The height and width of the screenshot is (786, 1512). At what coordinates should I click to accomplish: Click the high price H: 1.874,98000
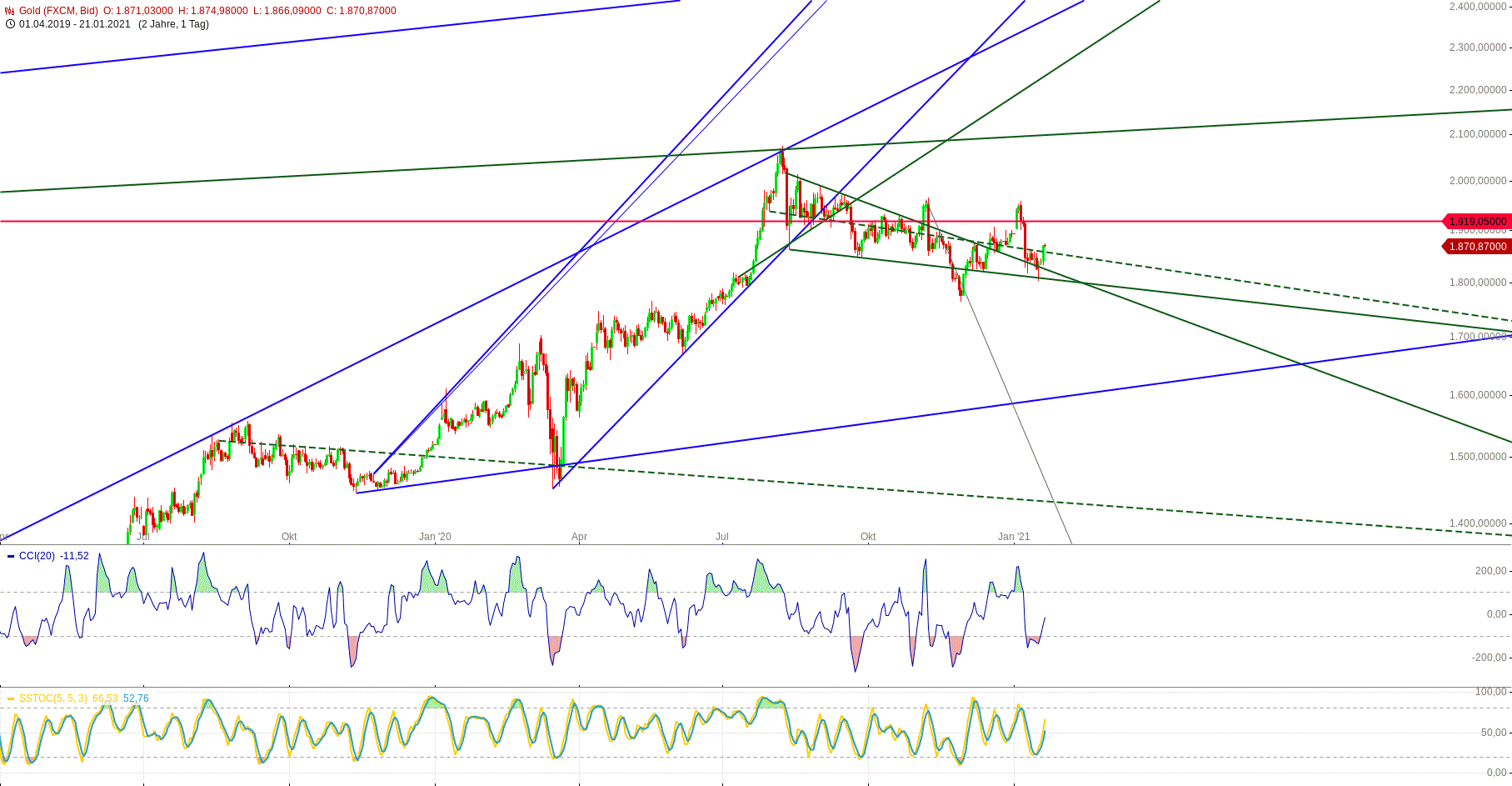[213, 11]
